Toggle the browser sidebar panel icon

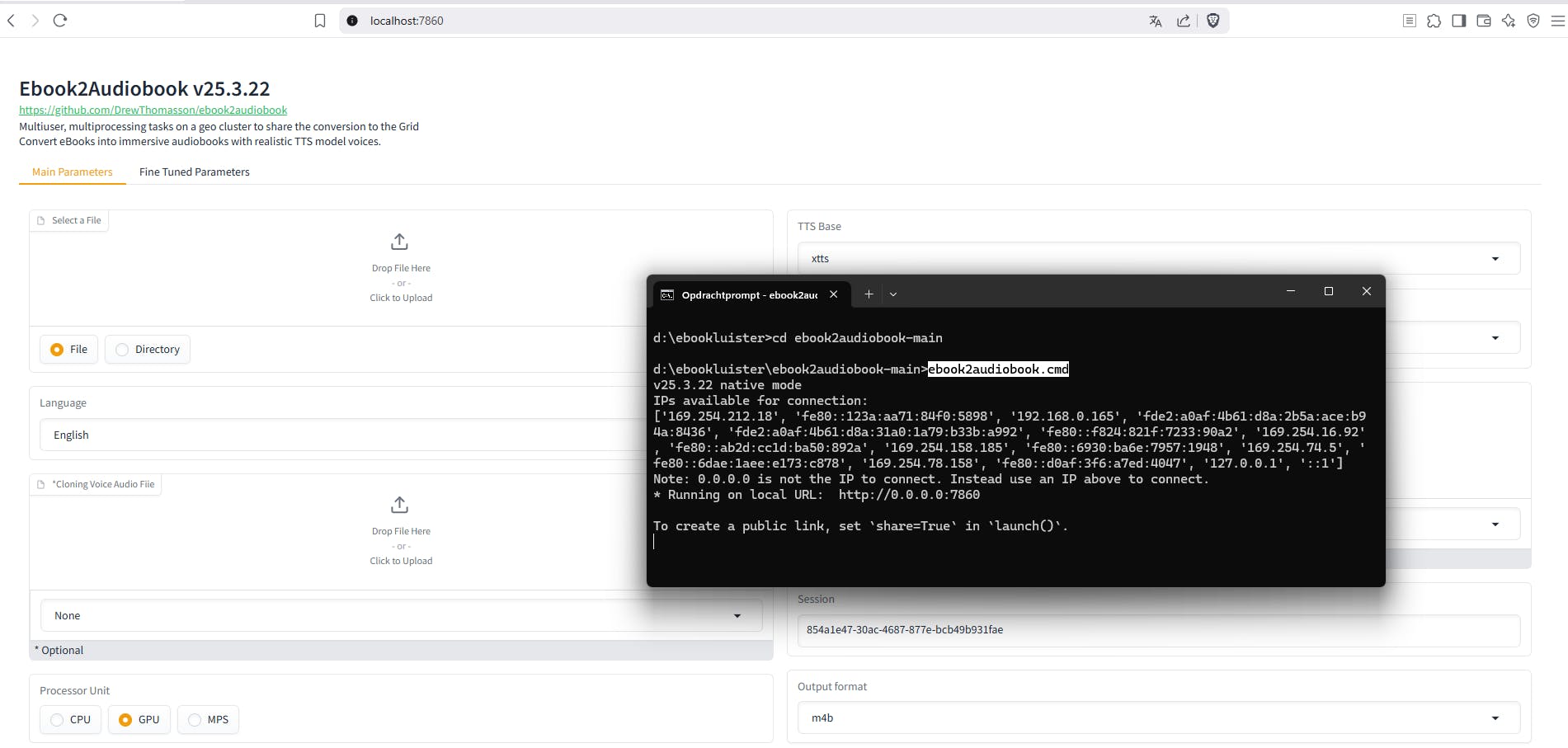coord(1459,21)
